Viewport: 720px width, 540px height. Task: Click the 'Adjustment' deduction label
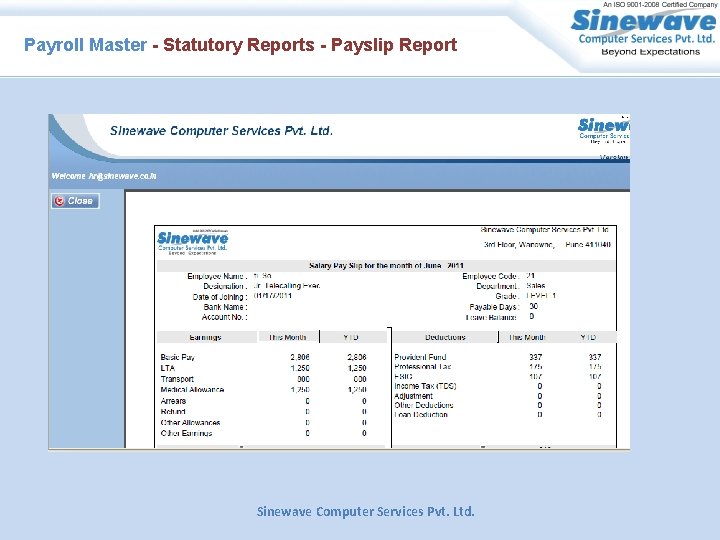coord(413,396)
